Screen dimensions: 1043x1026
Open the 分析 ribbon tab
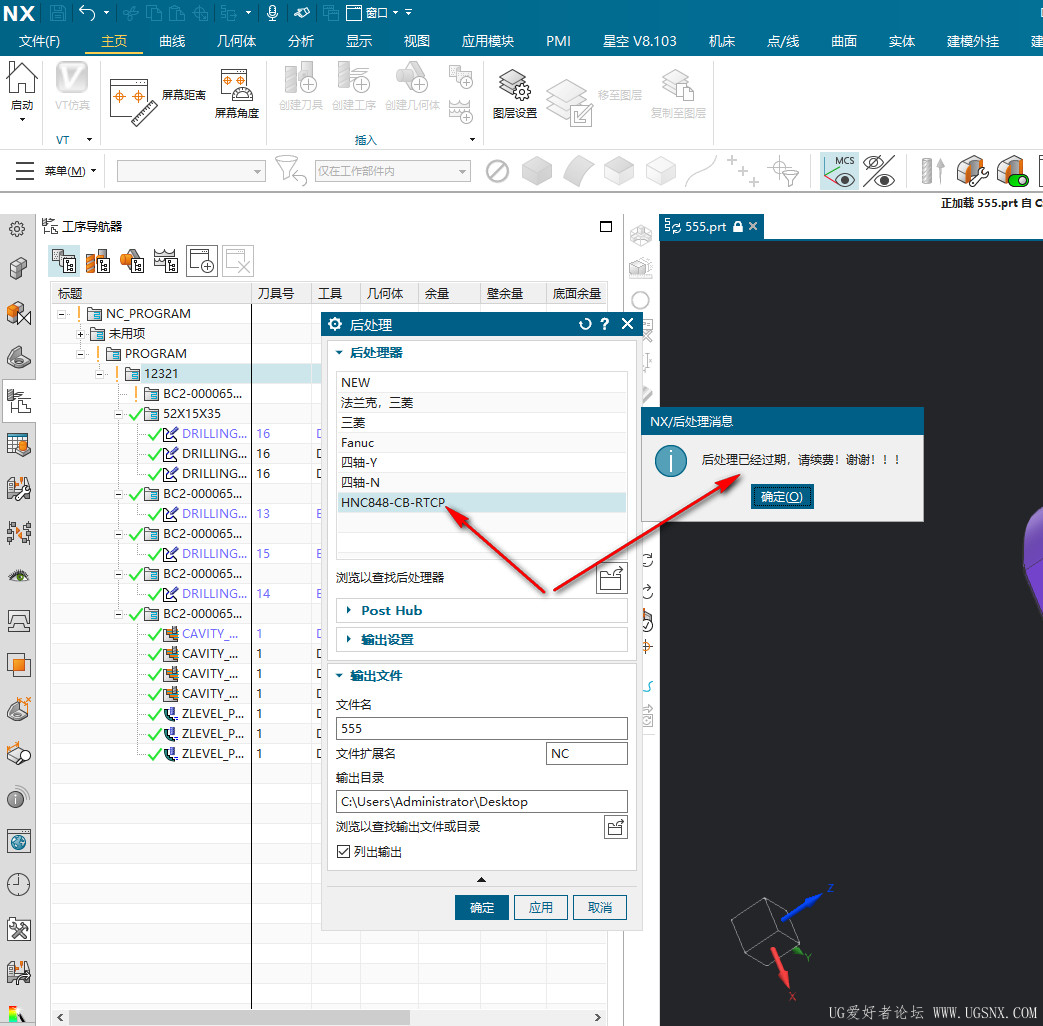300,41
